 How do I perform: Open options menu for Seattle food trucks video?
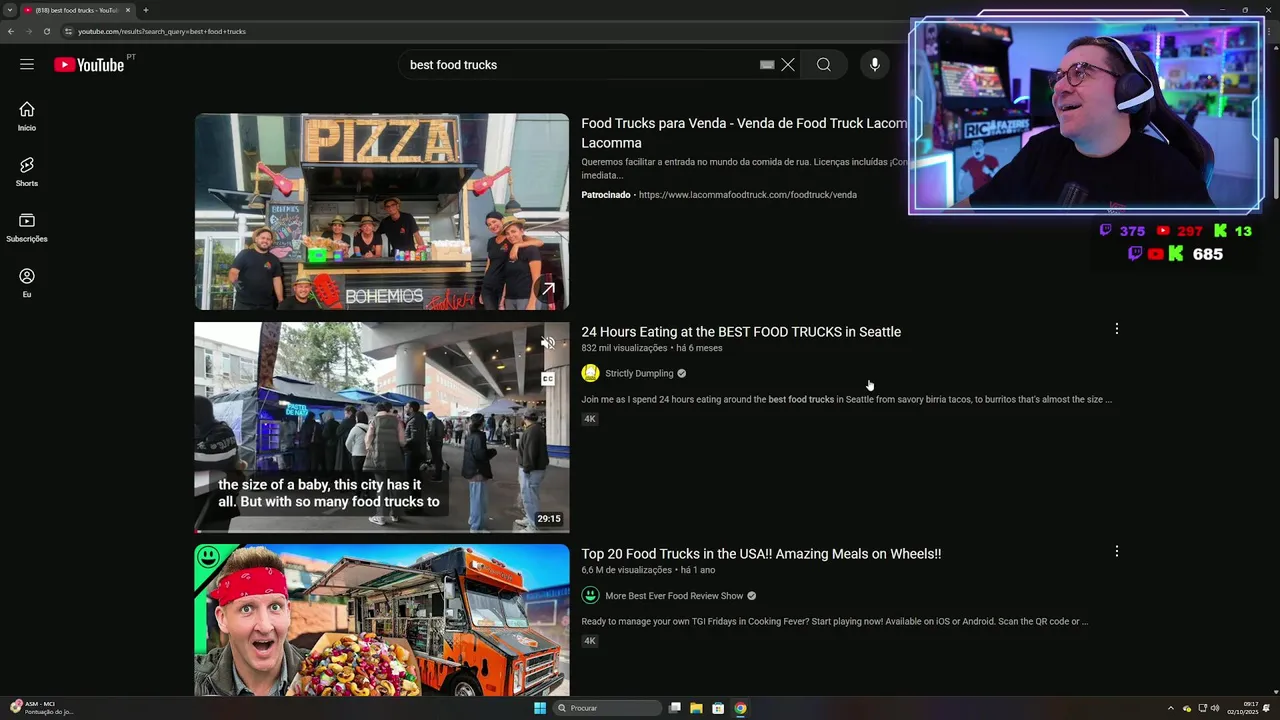1117,329
